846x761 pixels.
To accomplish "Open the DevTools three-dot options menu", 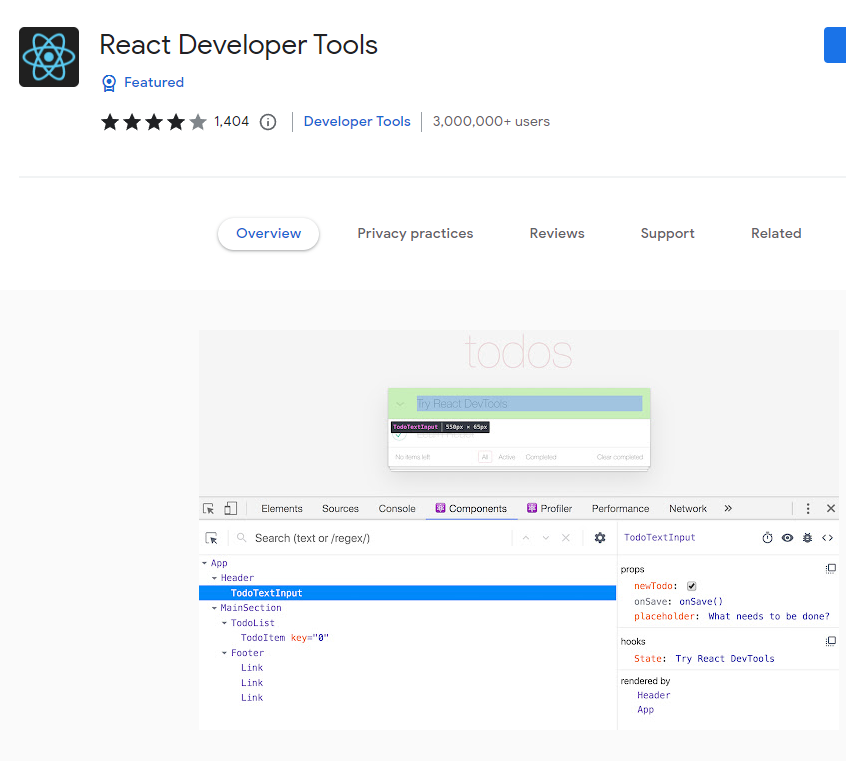I will coord(808,508).
